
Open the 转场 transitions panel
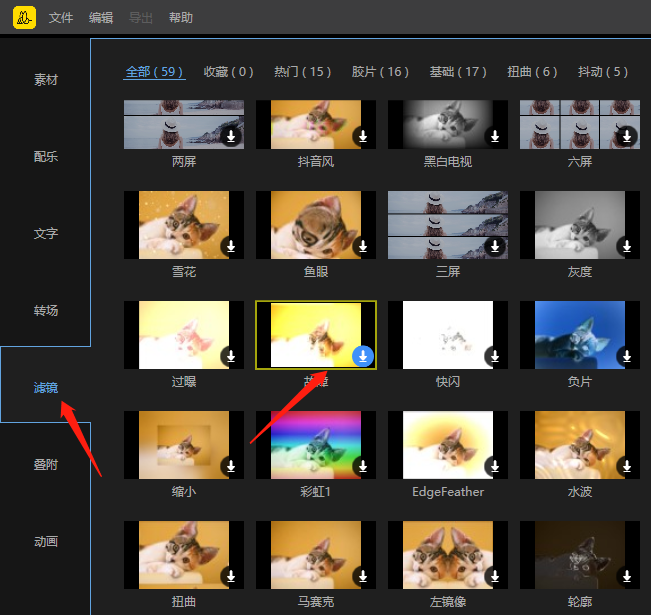46,311
